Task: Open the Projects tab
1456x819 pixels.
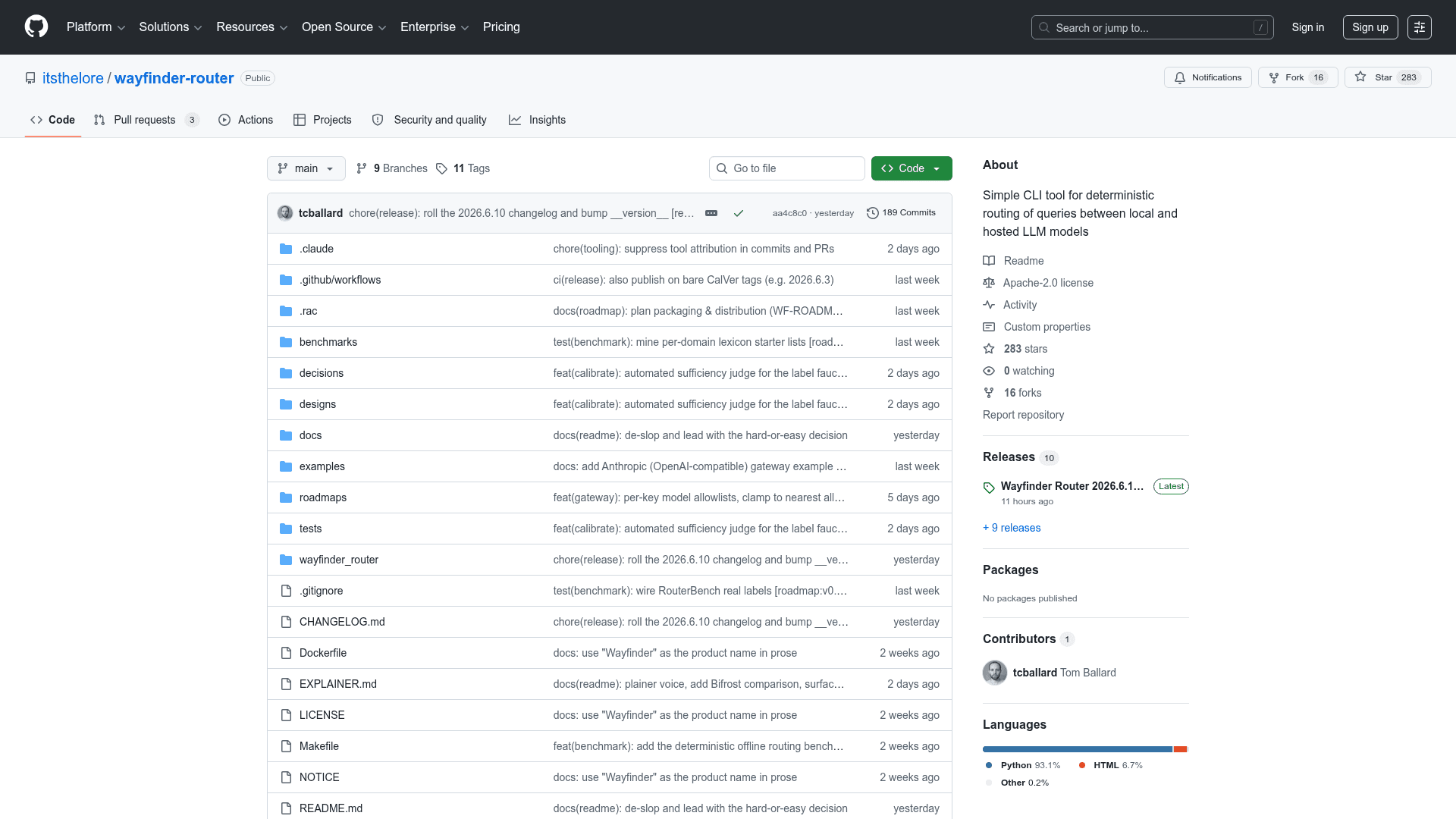Action: tap(322, 120)
